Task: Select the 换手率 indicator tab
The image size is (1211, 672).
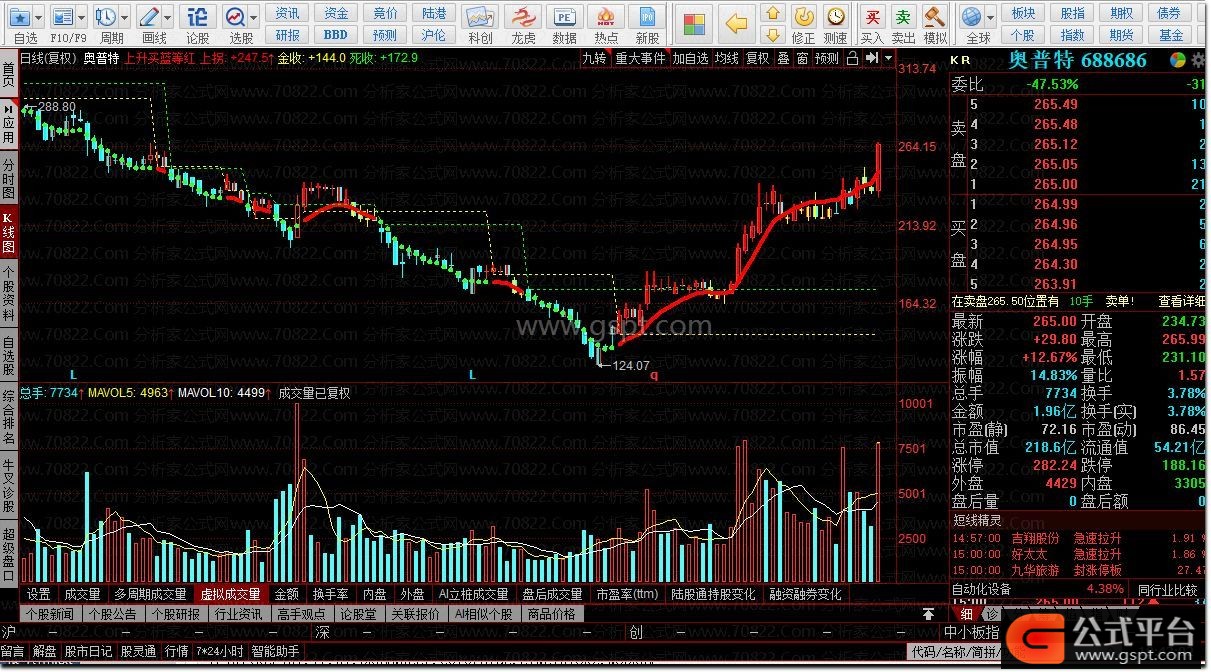Action: pos(330,594)
